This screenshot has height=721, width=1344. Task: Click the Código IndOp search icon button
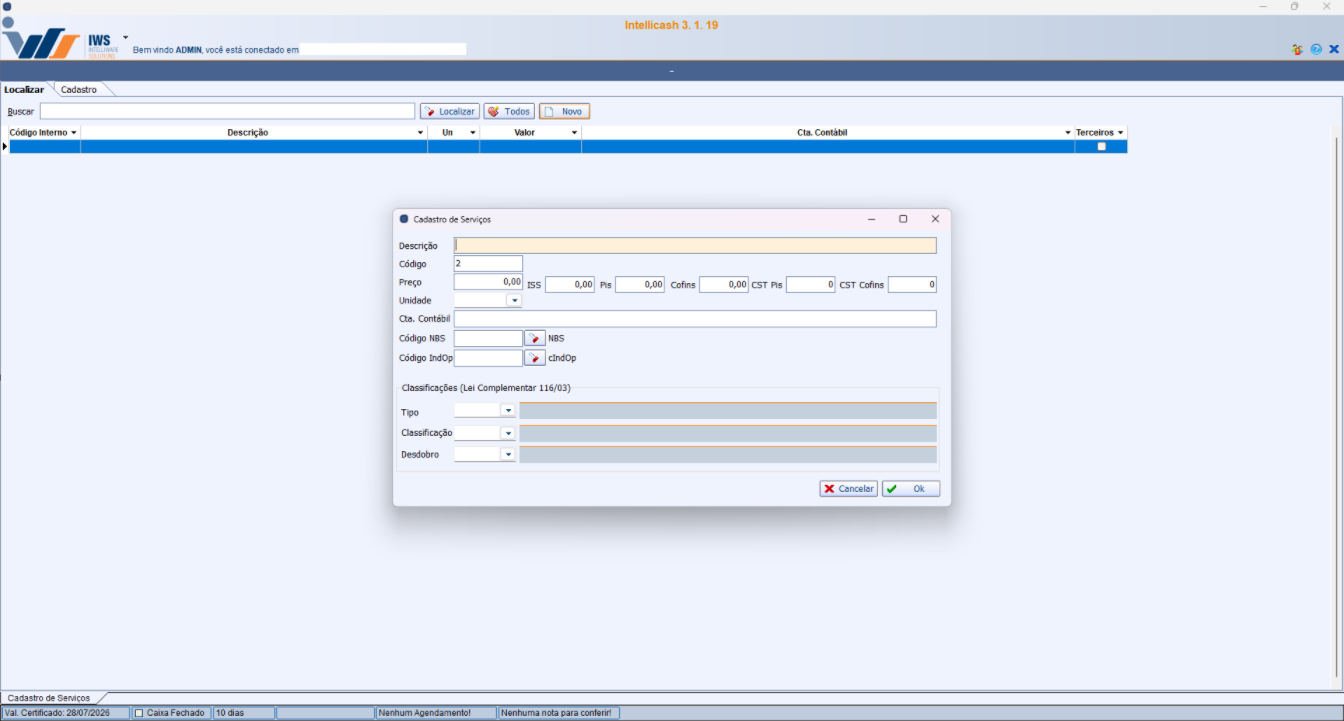(x=535, y=358)
